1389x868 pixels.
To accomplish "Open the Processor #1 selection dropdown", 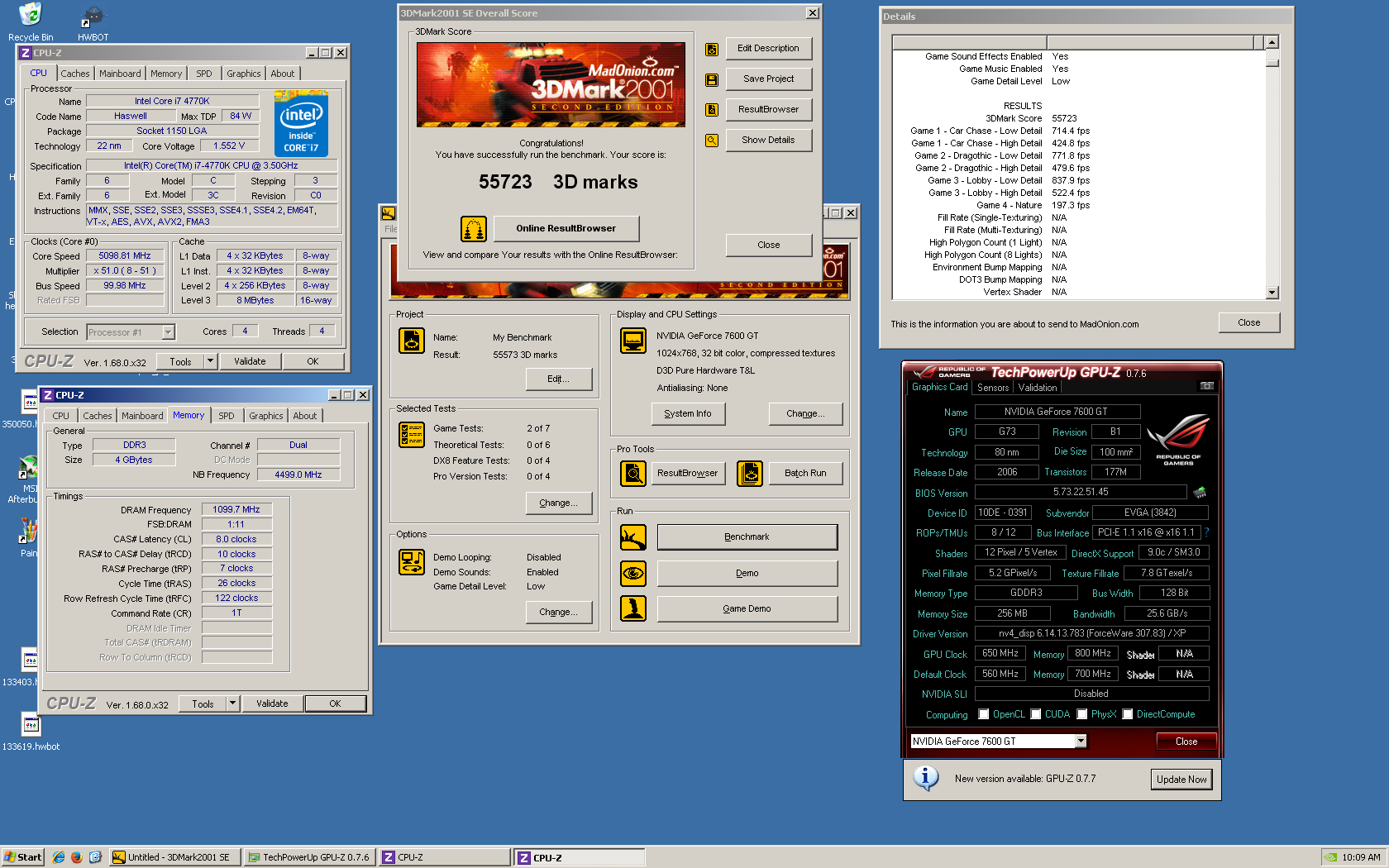I will pos(168,332).
